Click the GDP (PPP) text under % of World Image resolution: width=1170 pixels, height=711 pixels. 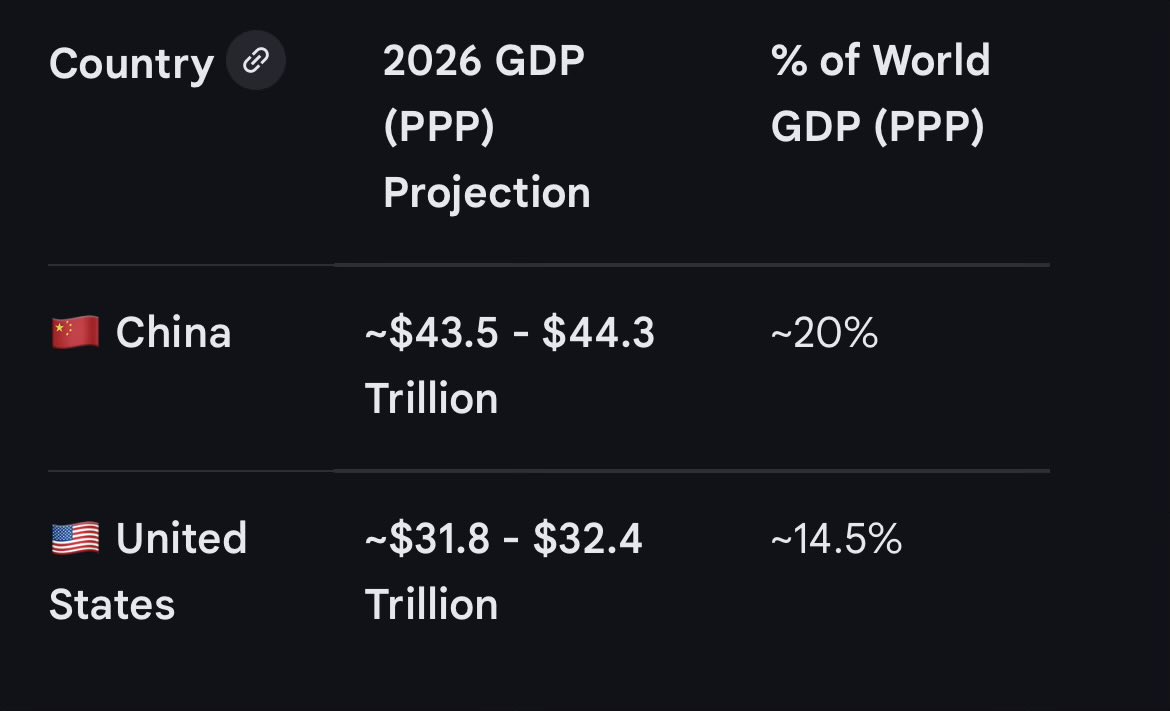click(878, 127)
